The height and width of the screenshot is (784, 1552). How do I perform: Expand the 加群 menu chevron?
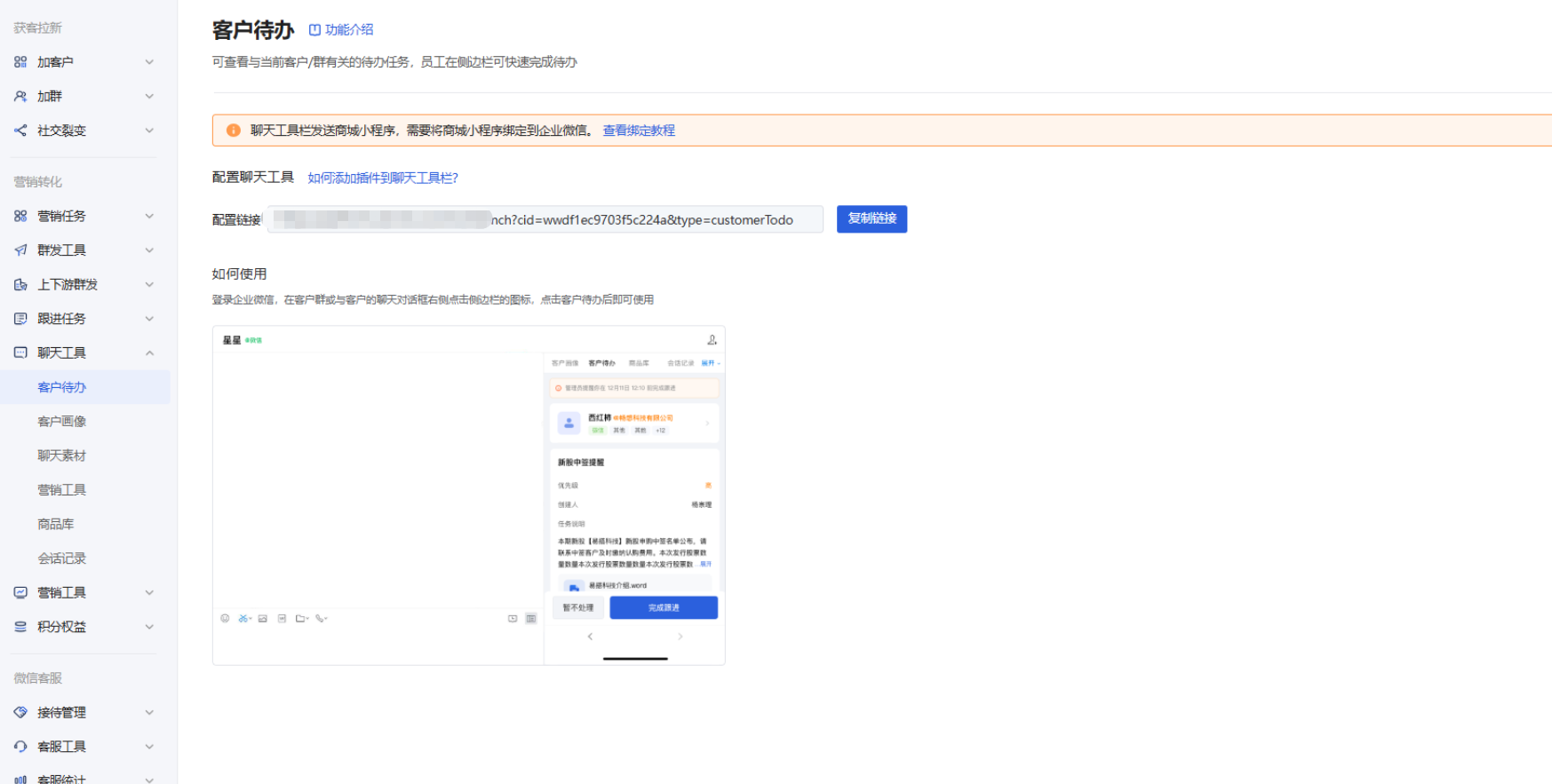(149, 96)
